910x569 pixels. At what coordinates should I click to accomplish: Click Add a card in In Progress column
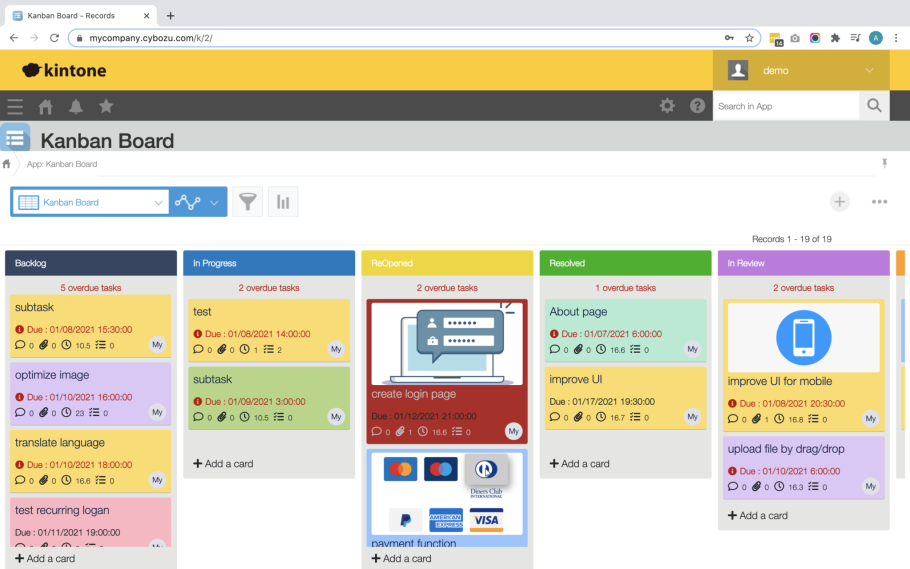click(223, 464)
